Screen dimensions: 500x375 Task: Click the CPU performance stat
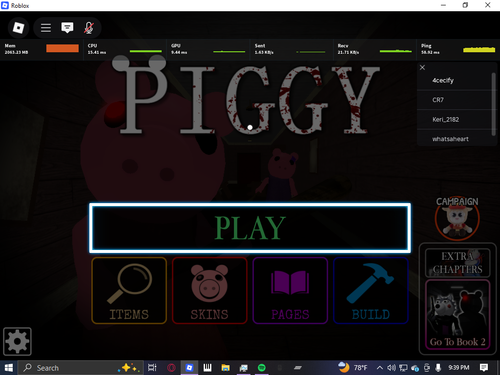tap(125, 49)
